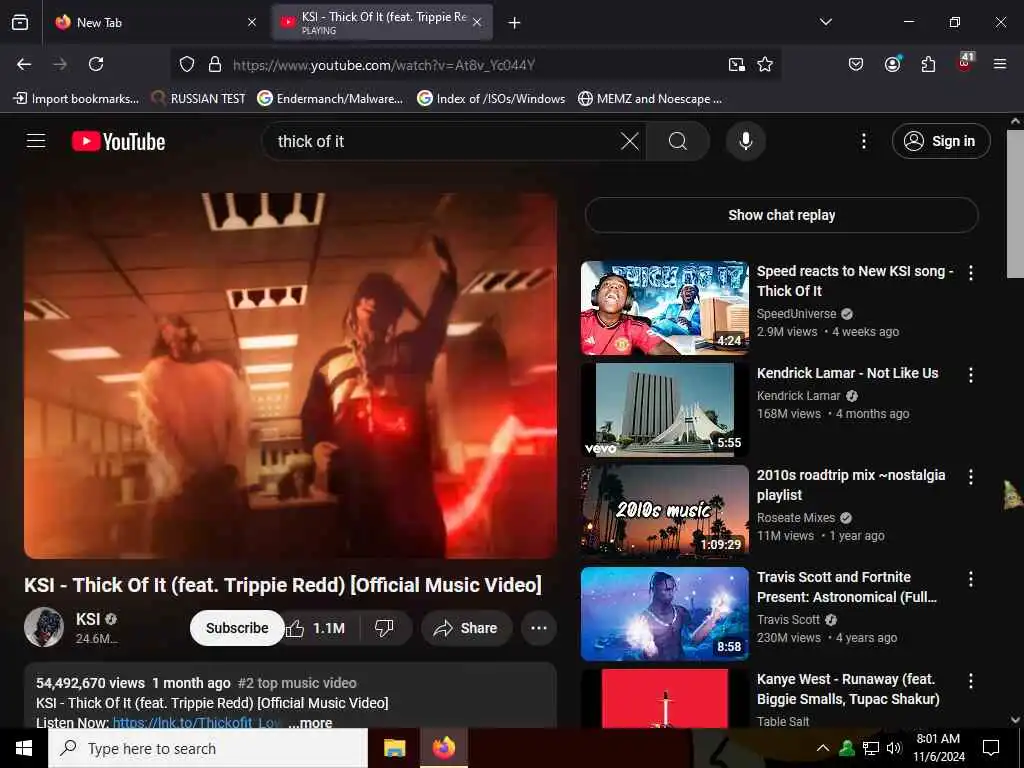Open RUSSIAN TEST bookmark
The width and height of the screenshot is (1024, 768).
tap(198, 99)
